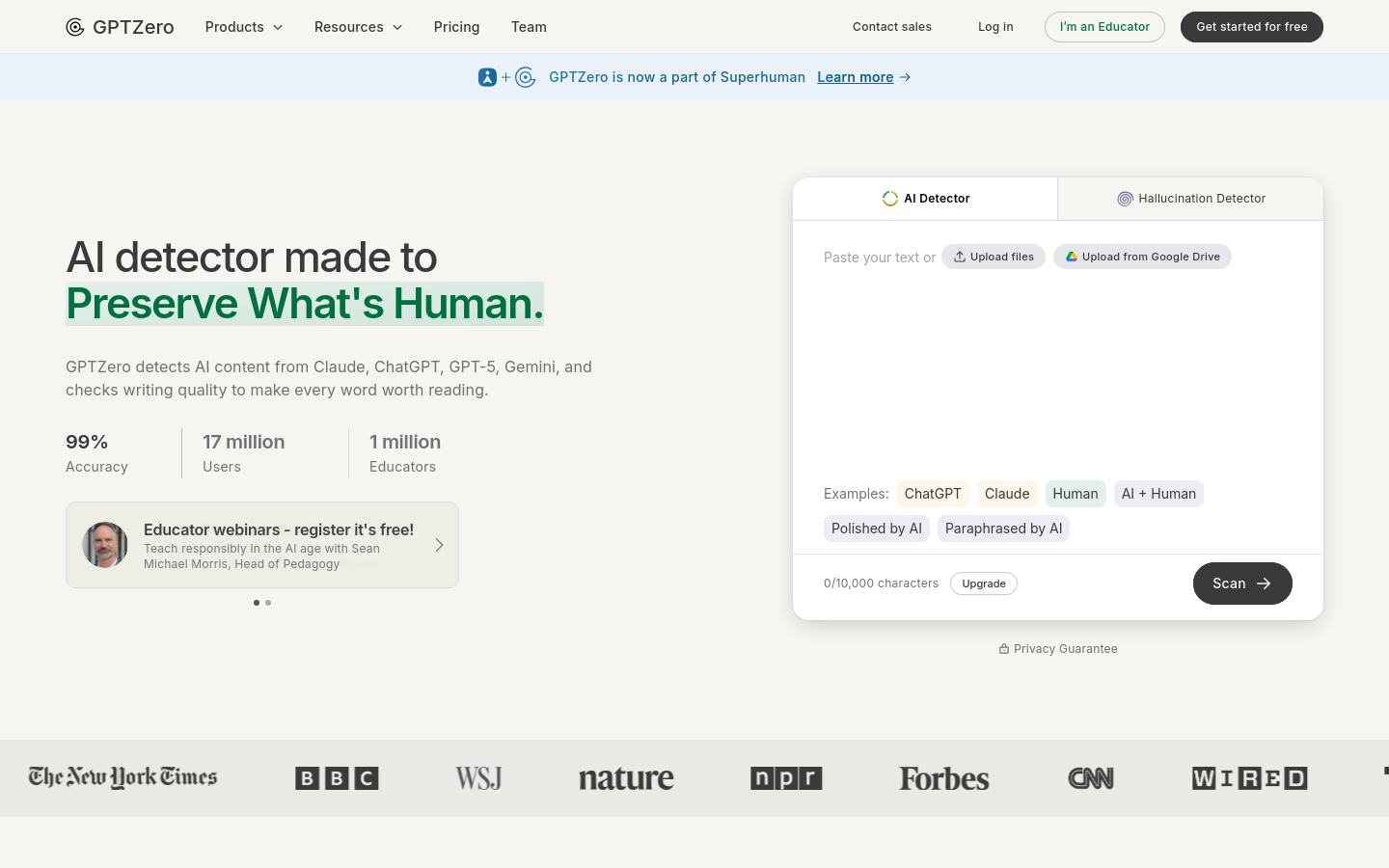
Task: Open the Learn more link in banner
Action: pos(856,77)
